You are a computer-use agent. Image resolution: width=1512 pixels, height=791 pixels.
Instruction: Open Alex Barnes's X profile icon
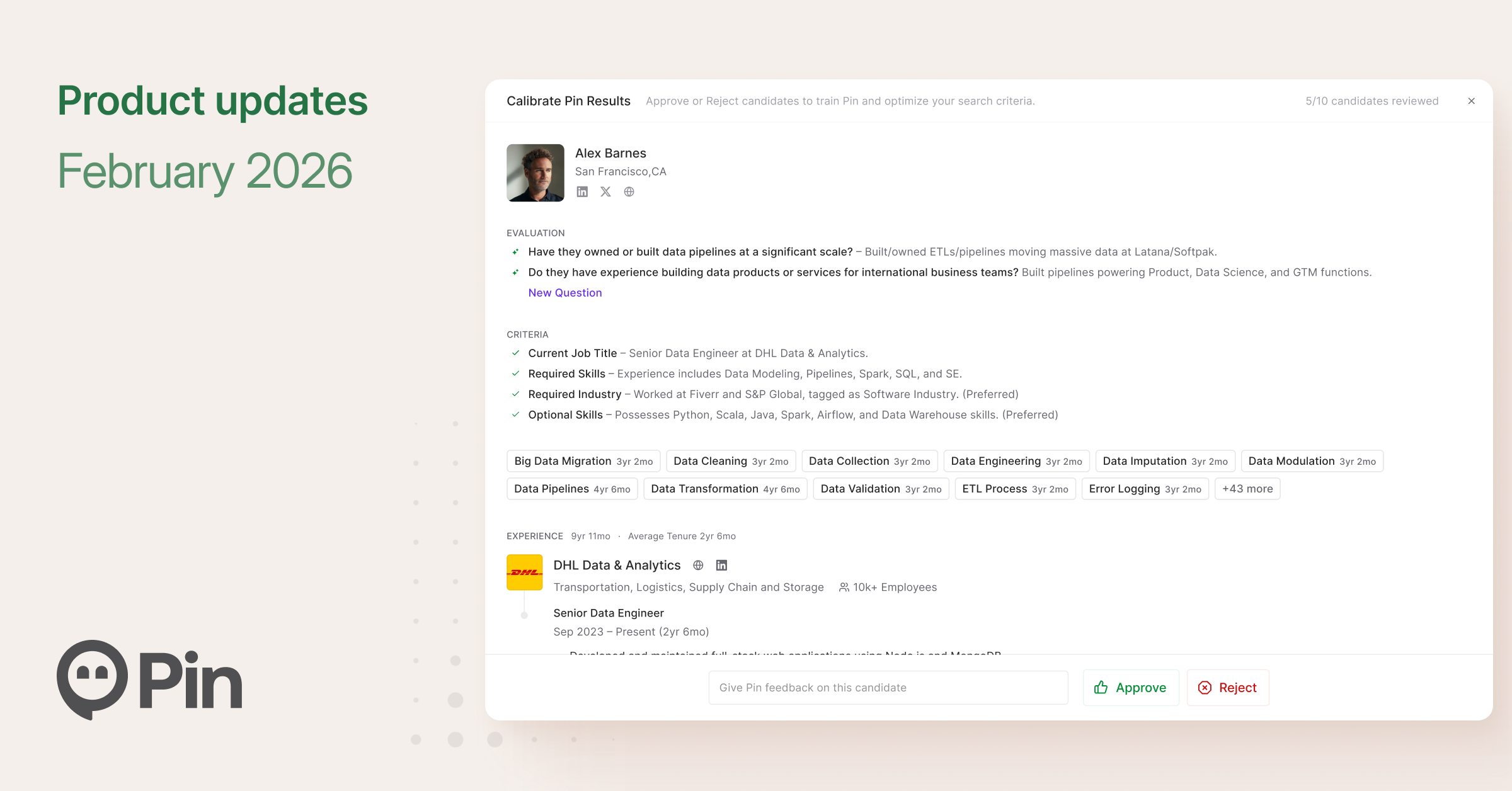pos(605,191)
